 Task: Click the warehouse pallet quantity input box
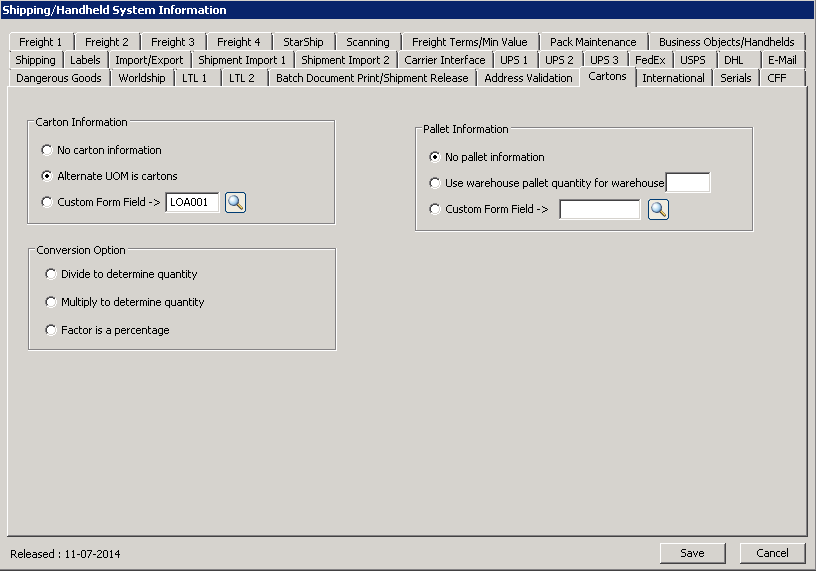[687, 183]
